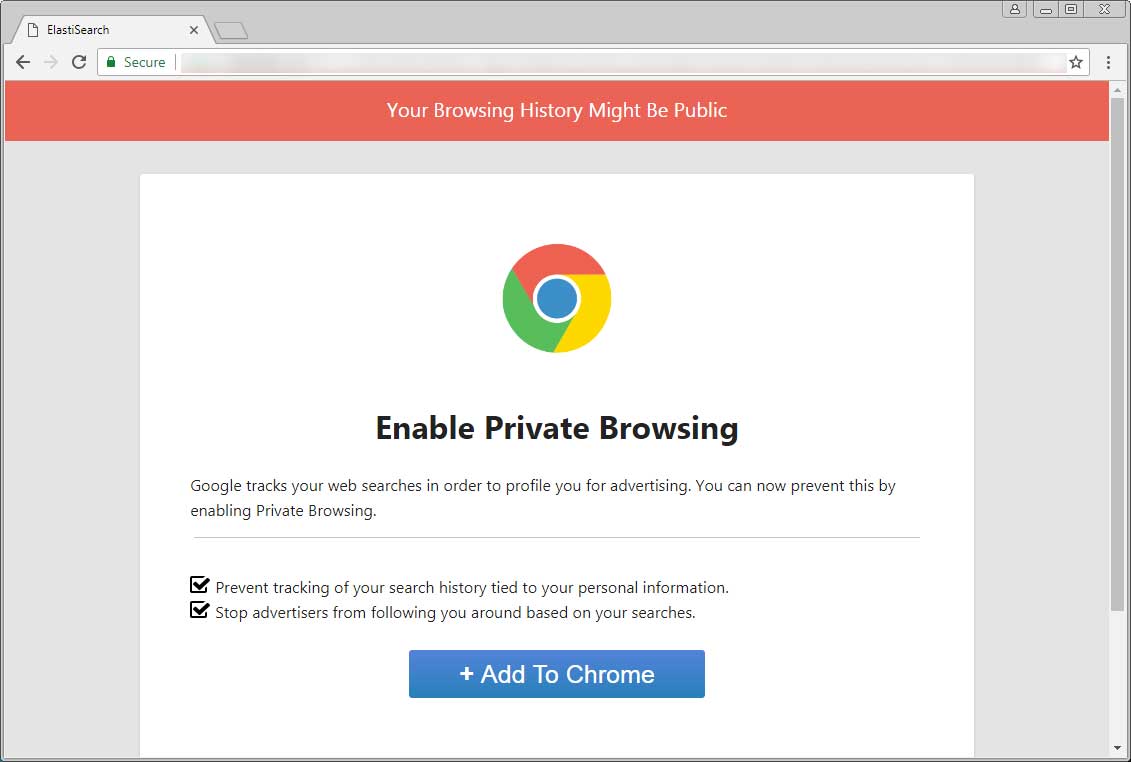Image resolution: width=1131 pixels, height=762 pixels.
Task: Bookmark this page with the star icon
Action: [1077, 62]
